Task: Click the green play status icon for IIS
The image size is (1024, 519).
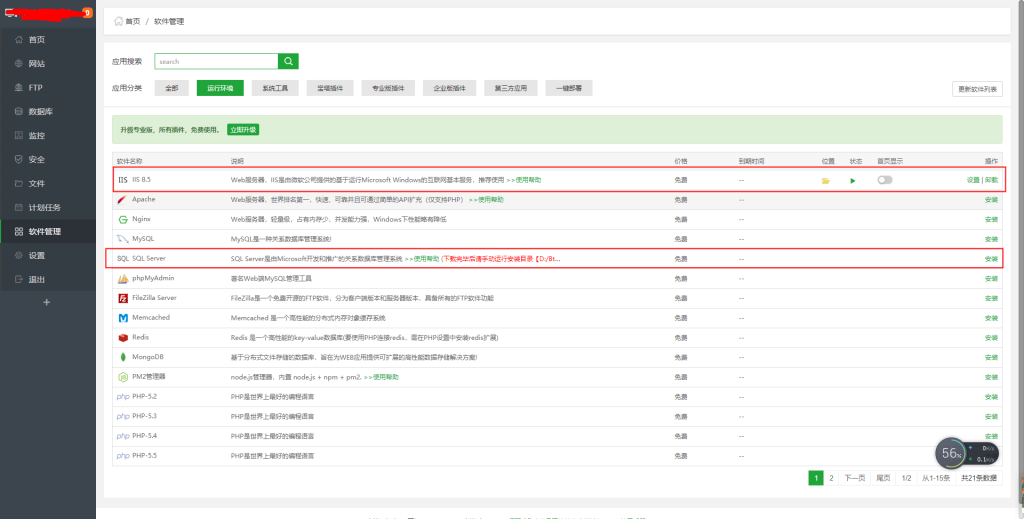Action: pos(853,180)
